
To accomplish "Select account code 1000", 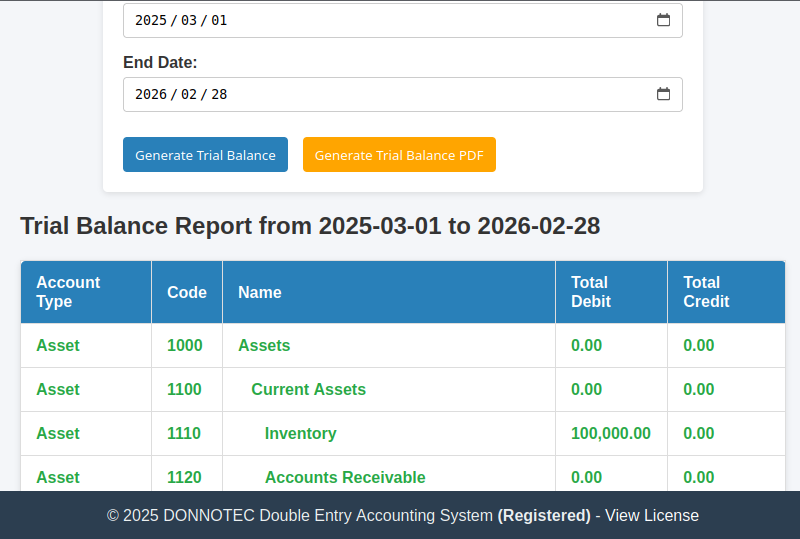I will pyautogui.click(x=185, y=346).
